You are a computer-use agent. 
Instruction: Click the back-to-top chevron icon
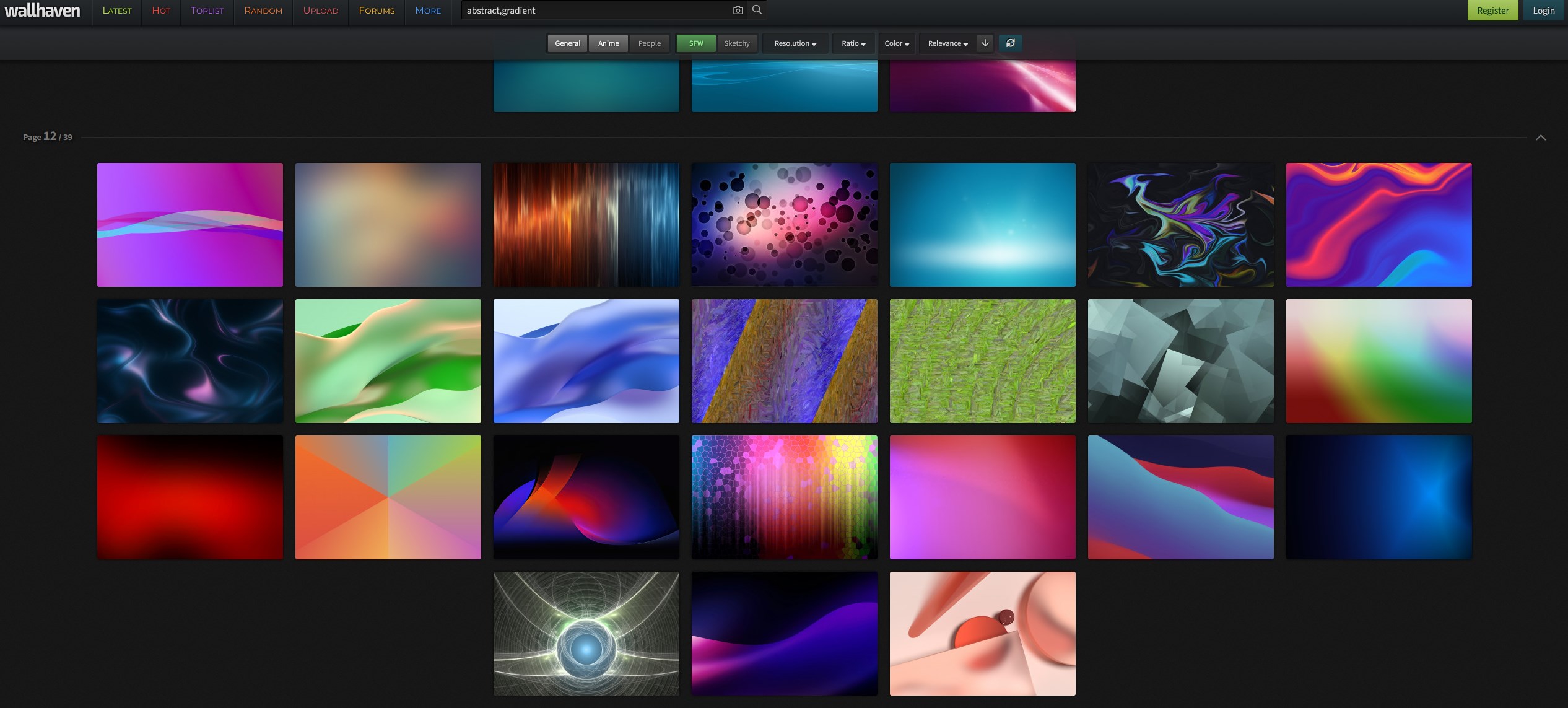click(x=1540, y=138)
